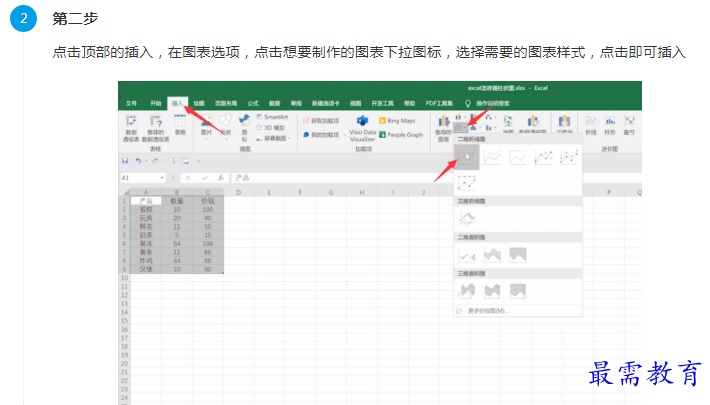Click 获取加载项 get add-ins
710x405 pixels.
coord(321,121)
